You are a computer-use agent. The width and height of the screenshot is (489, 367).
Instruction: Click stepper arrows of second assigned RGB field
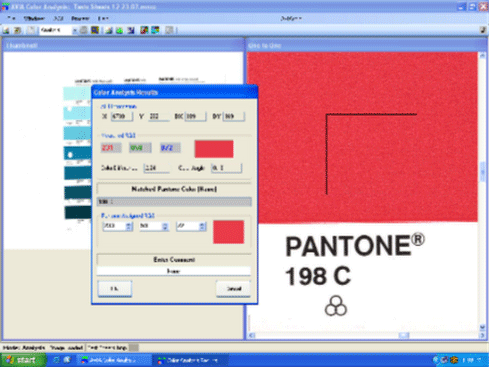pyautogui.click(x=165, y=226)
